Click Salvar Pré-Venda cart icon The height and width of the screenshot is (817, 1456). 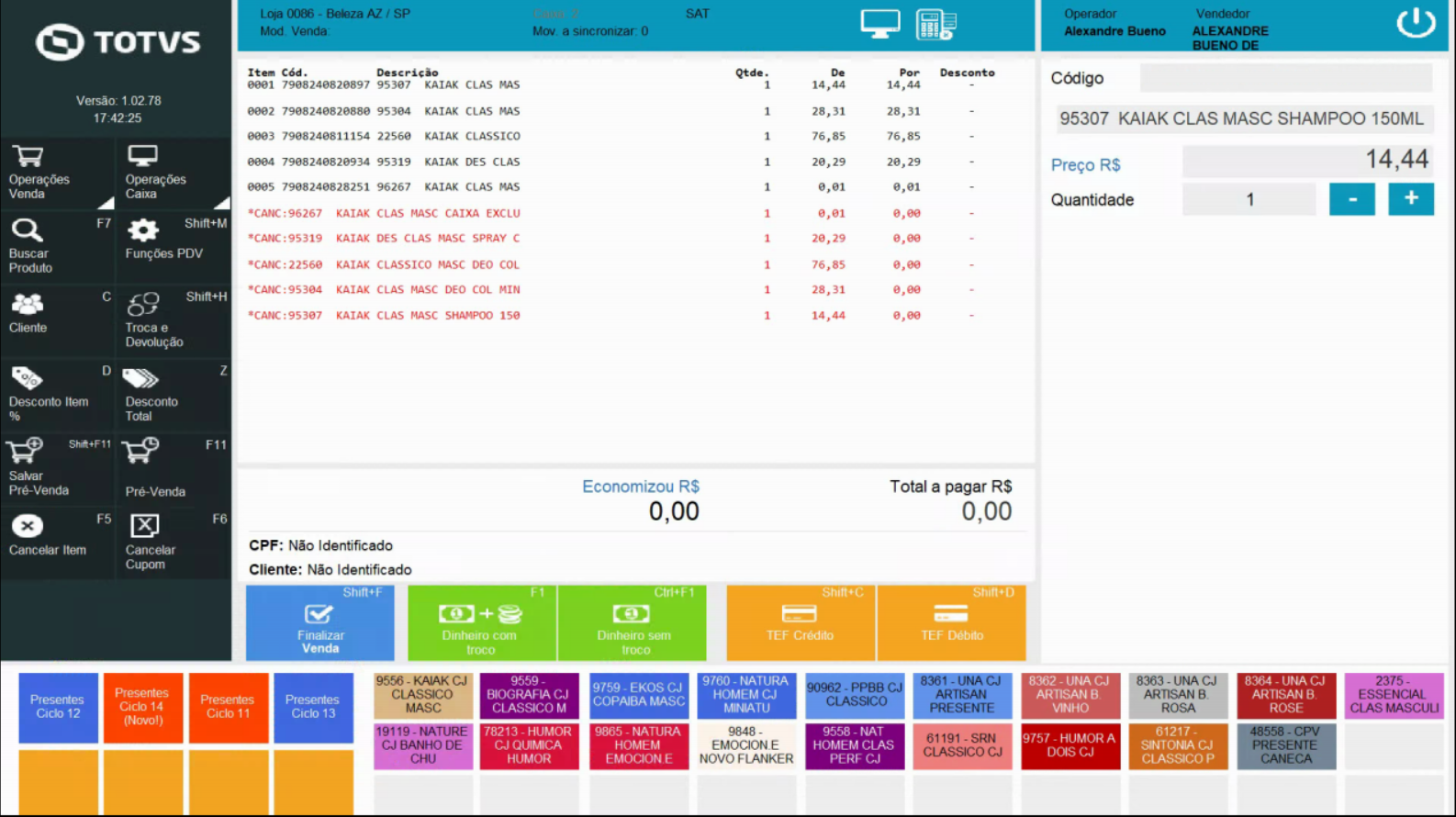(24, 452)
